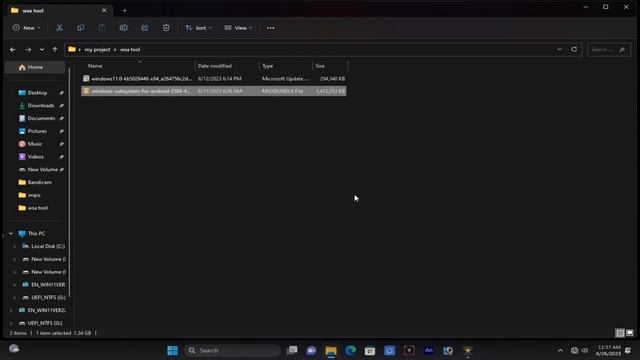Expand the EN_WIN11VER drive node

15,284
